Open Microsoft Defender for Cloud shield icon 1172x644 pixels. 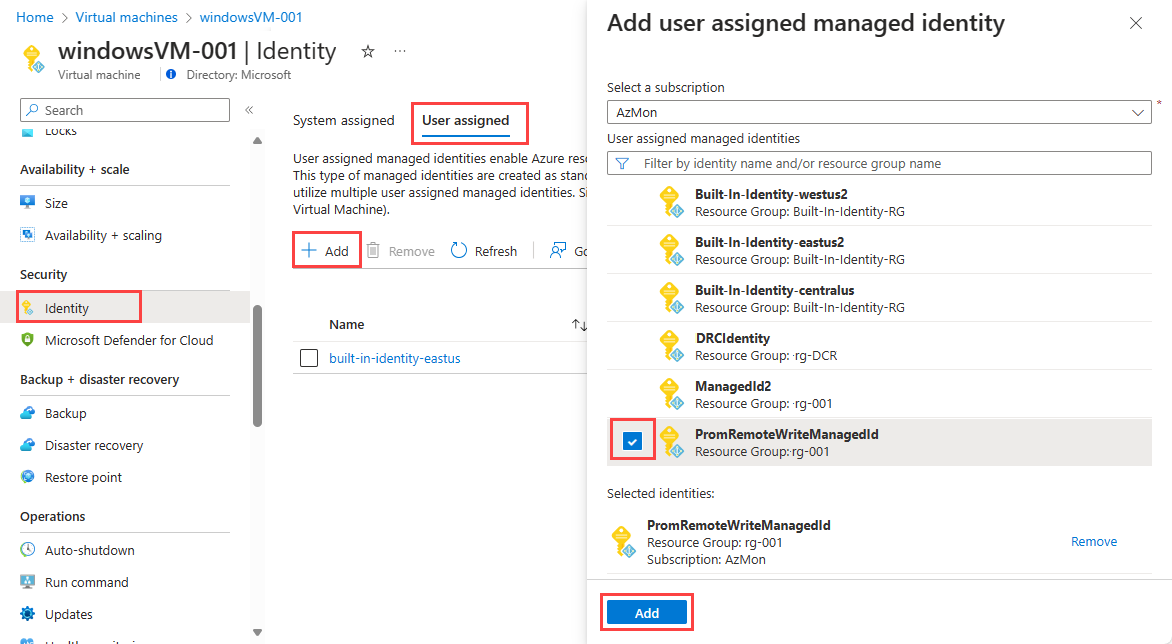click(x=28, y=340)
